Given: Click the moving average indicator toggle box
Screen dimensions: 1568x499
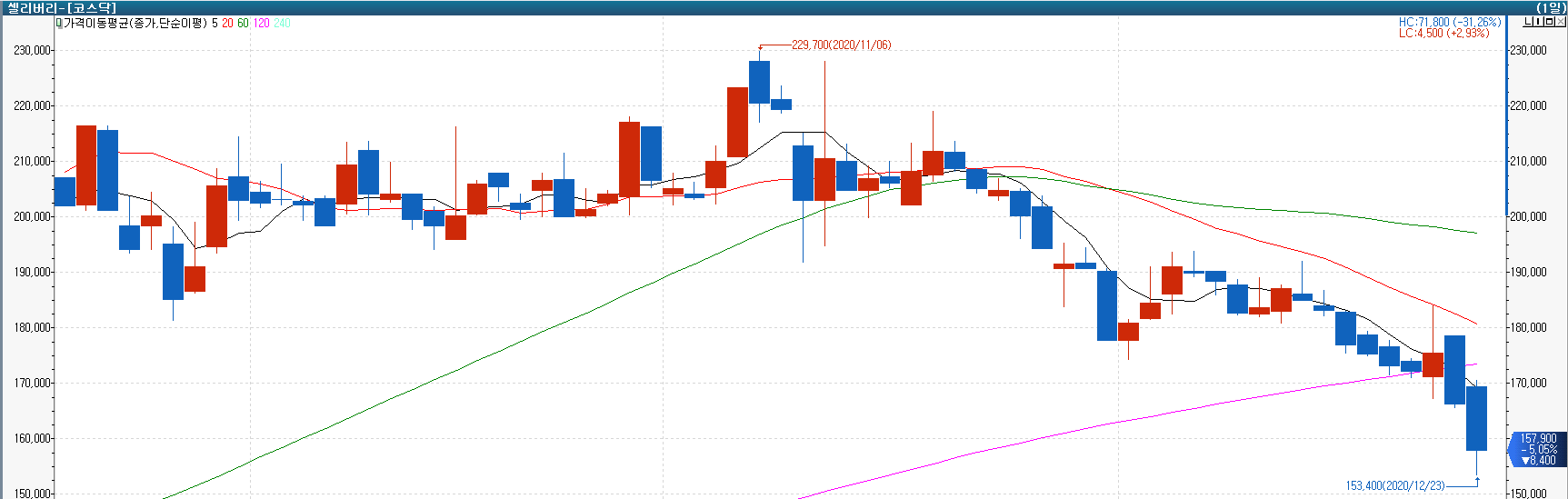Looking at the screenshot, I should tap(59, 23).
